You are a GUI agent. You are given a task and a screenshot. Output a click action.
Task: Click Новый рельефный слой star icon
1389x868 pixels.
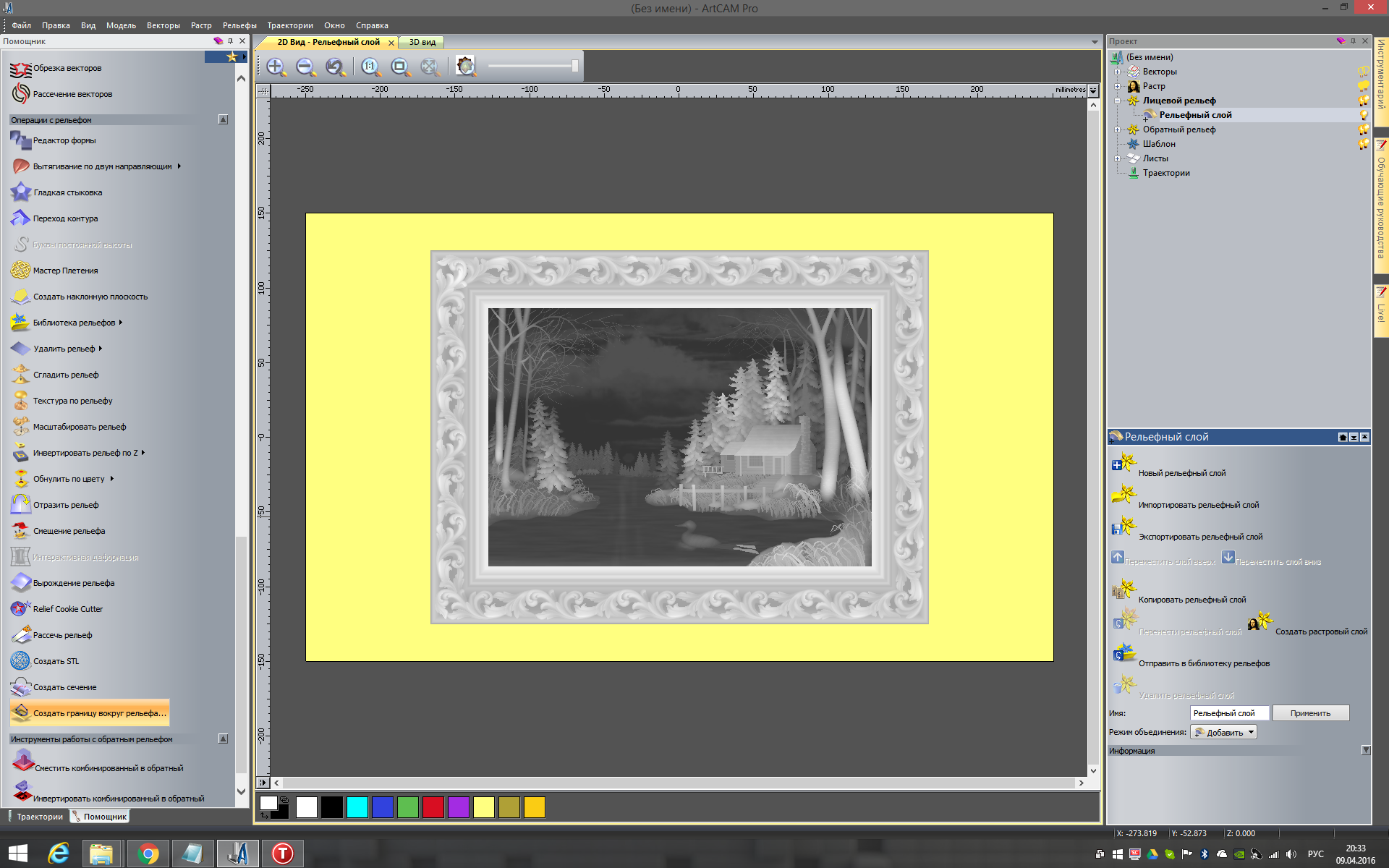click(x=1123, y=463)
